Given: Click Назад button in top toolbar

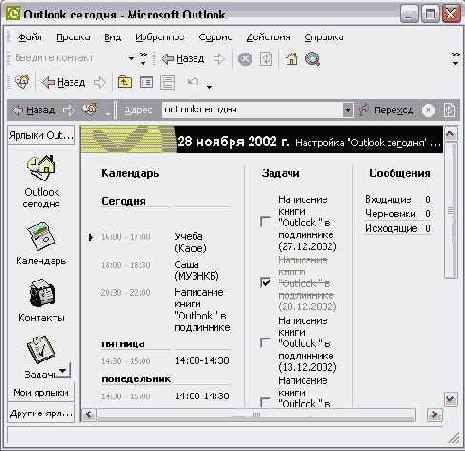Looking at the screenshot, I should click(x=183, y=59).
